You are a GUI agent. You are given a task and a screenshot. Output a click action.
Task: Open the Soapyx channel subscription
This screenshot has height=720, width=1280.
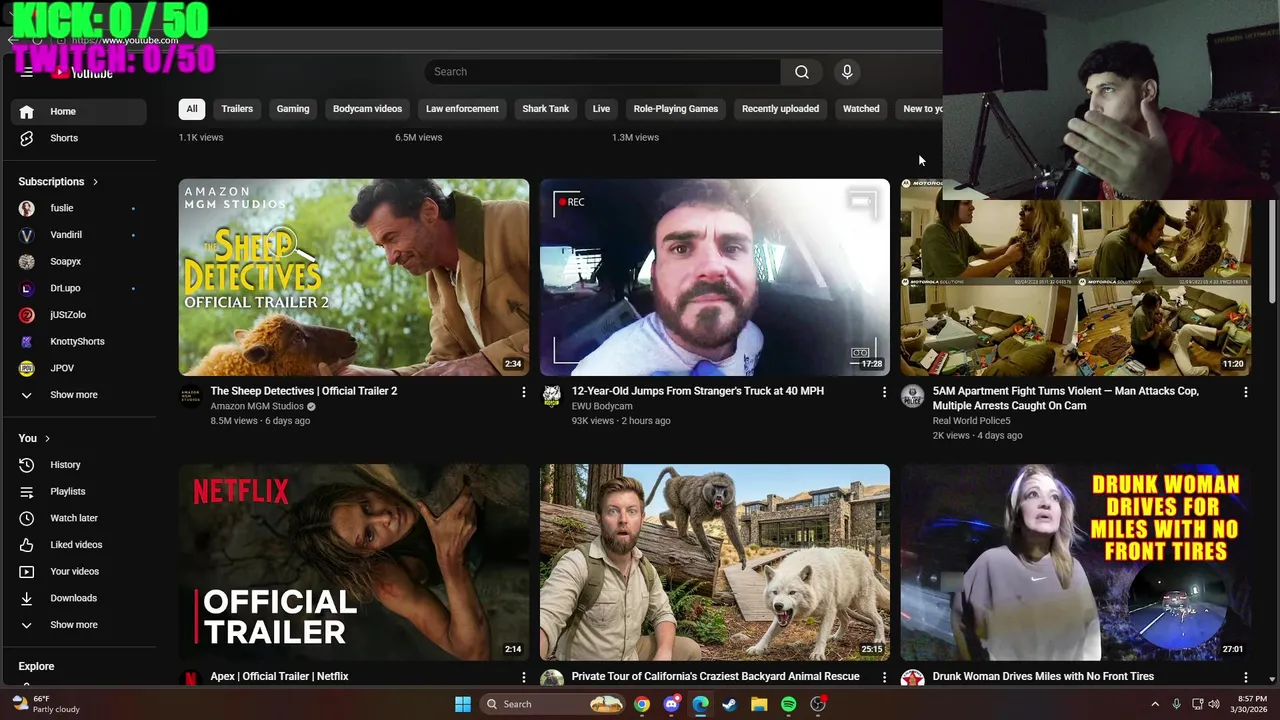[x=80, y=262]
